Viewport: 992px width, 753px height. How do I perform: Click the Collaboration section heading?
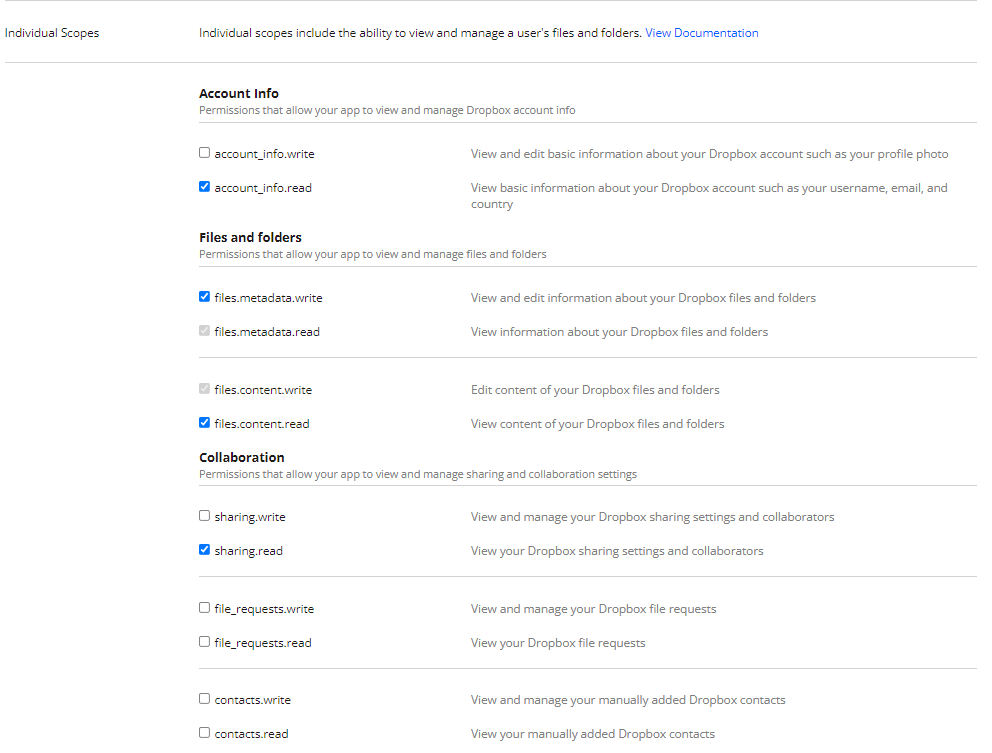(241, 457)
